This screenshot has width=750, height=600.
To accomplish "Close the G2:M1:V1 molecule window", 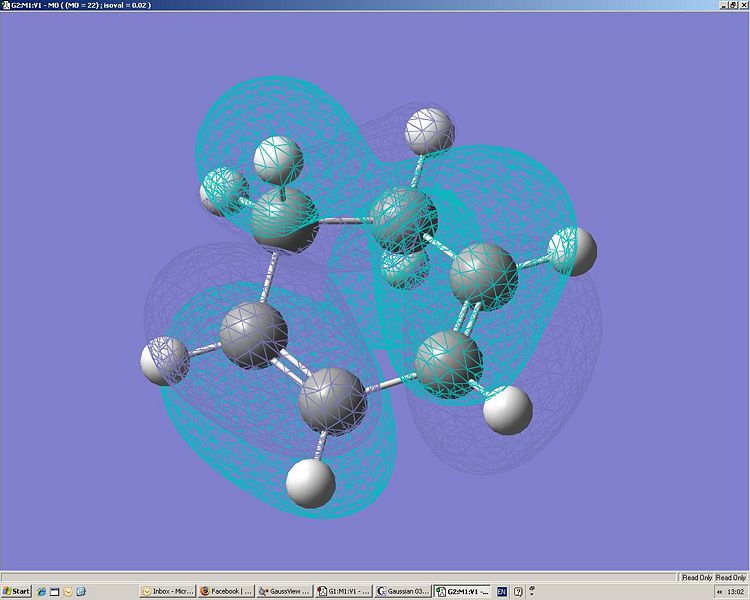I will point(742,5).
